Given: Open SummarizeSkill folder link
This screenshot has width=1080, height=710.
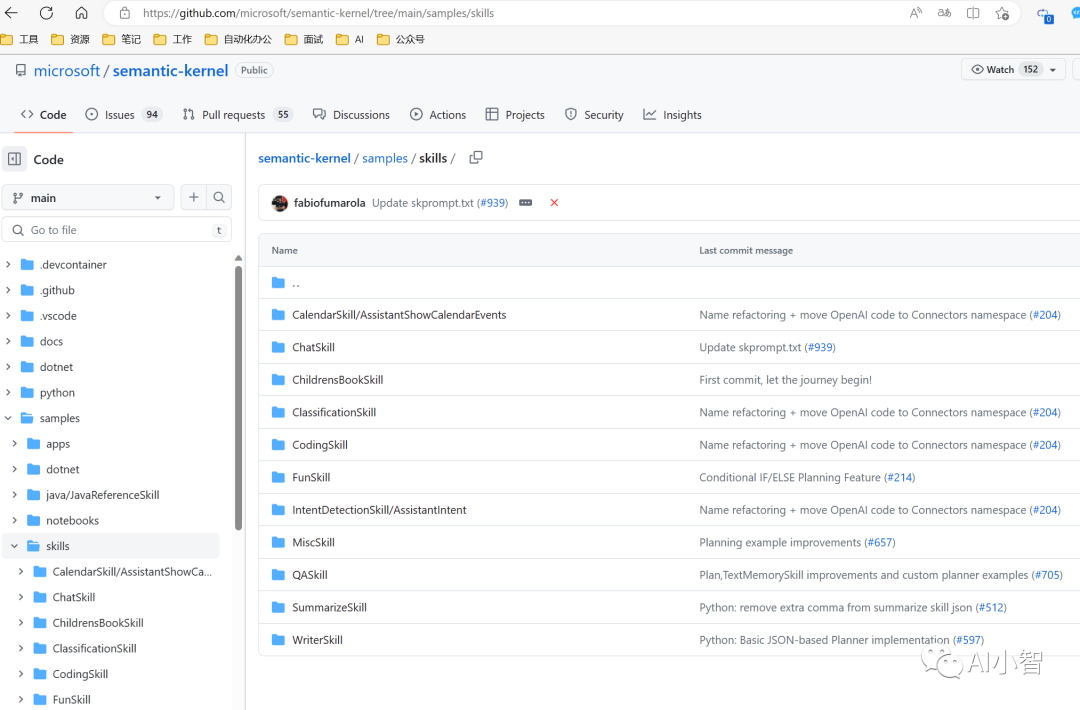Looking at the screenshot, I should point(329,607).
